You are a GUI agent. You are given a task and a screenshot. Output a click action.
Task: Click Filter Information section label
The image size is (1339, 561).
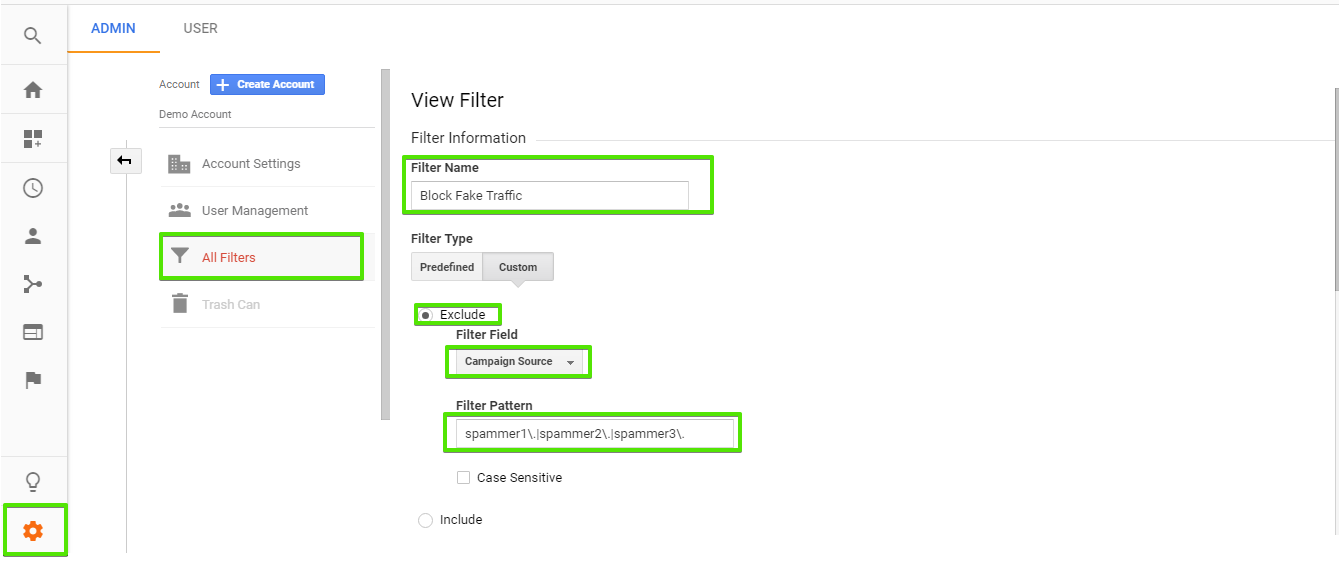468,138
